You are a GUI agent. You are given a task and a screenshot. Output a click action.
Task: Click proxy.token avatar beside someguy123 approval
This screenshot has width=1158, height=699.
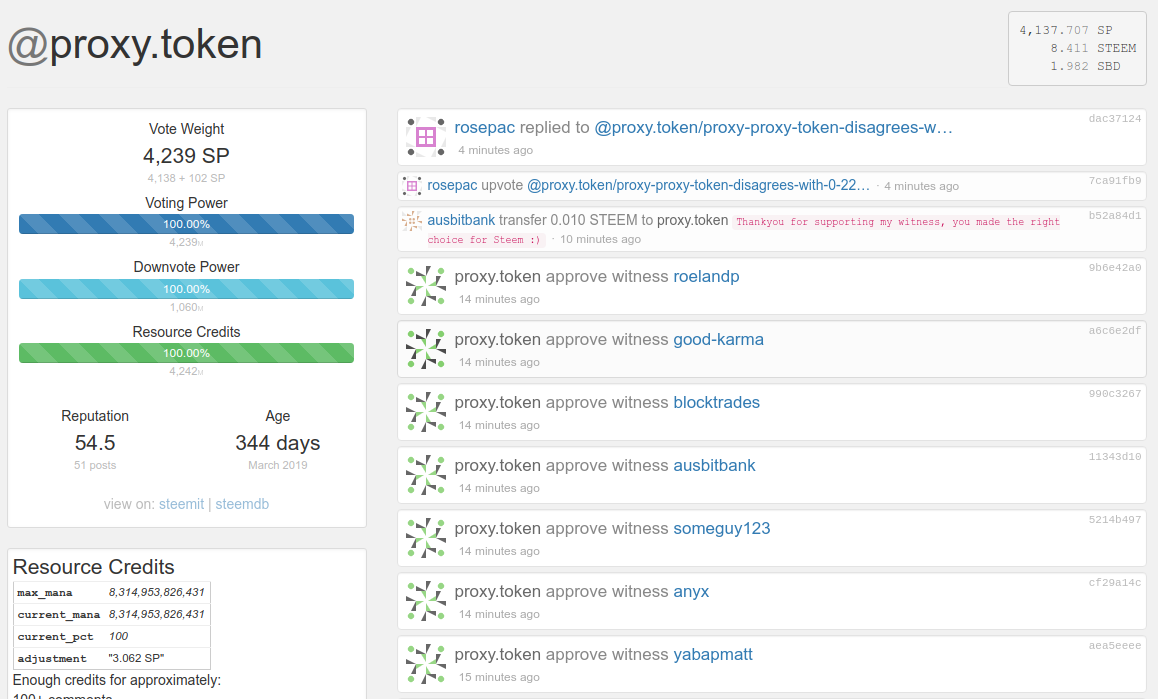click(425, 538)
